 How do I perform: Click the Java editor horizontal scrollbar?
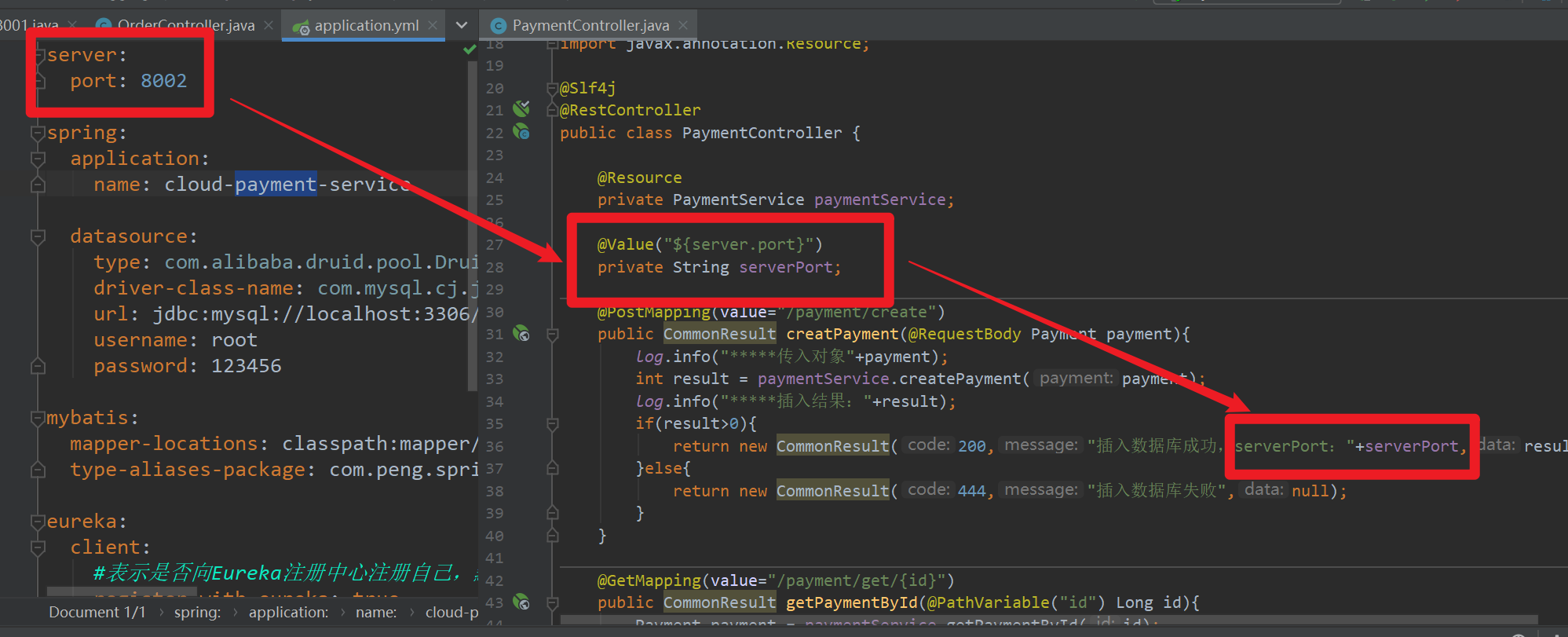[1048, 620]
